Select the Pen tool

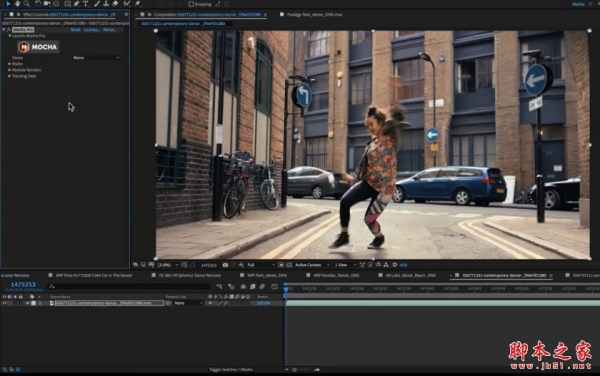[x=77, y=3]
